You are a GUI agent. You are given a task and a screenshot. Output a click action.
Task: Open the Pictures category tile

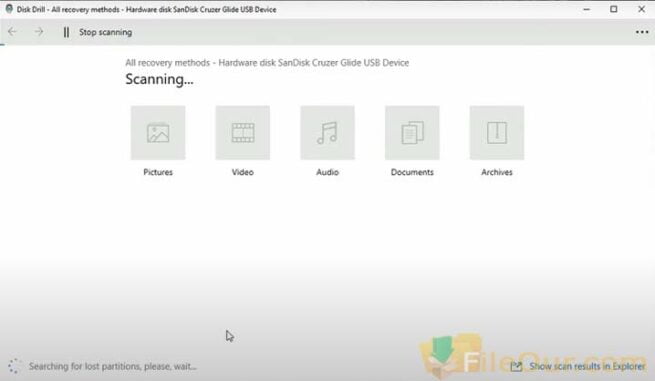pos(158,133)
